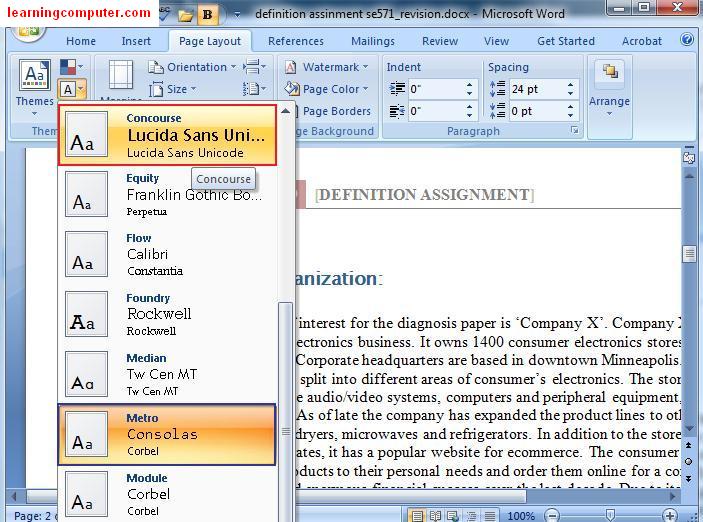
Task: Click the Zoom Out minus button
Action: tap(552, 516)
